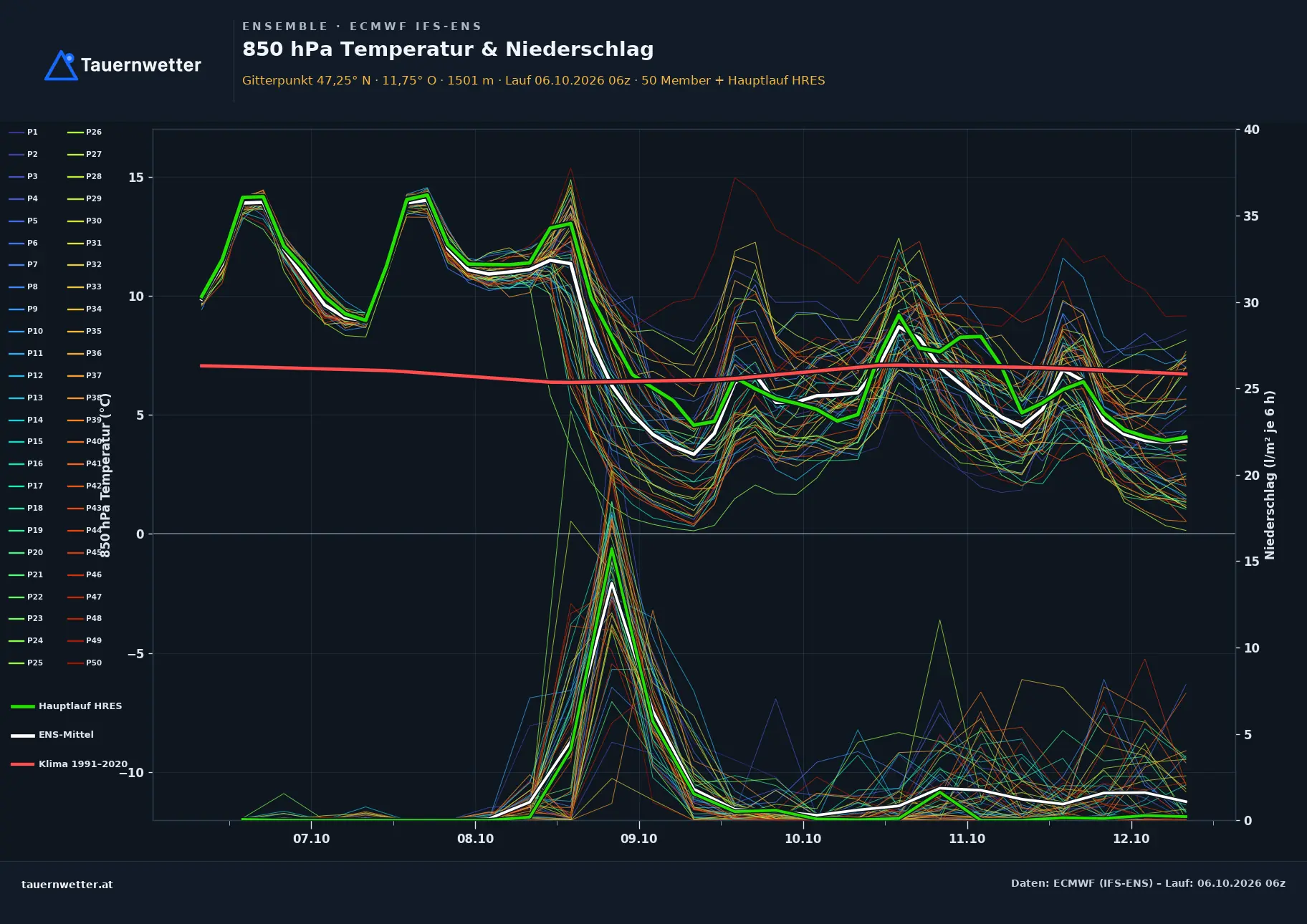Click legend entry P28

click(x=85, y=177)
